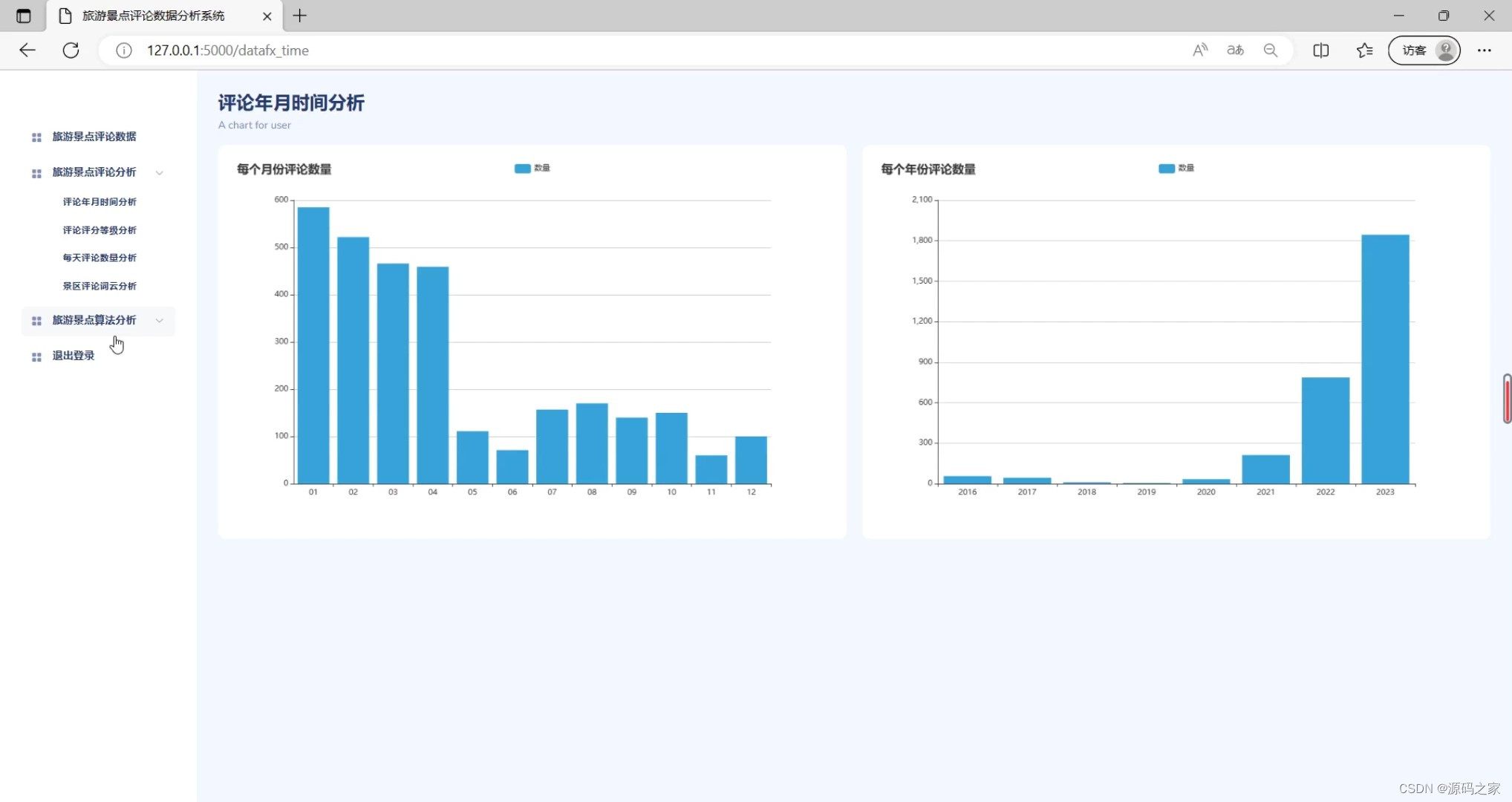The image size is (1512, 802).
Task: Expand 旅游景点算法分析 menu chevron
Action: point(159,321)
